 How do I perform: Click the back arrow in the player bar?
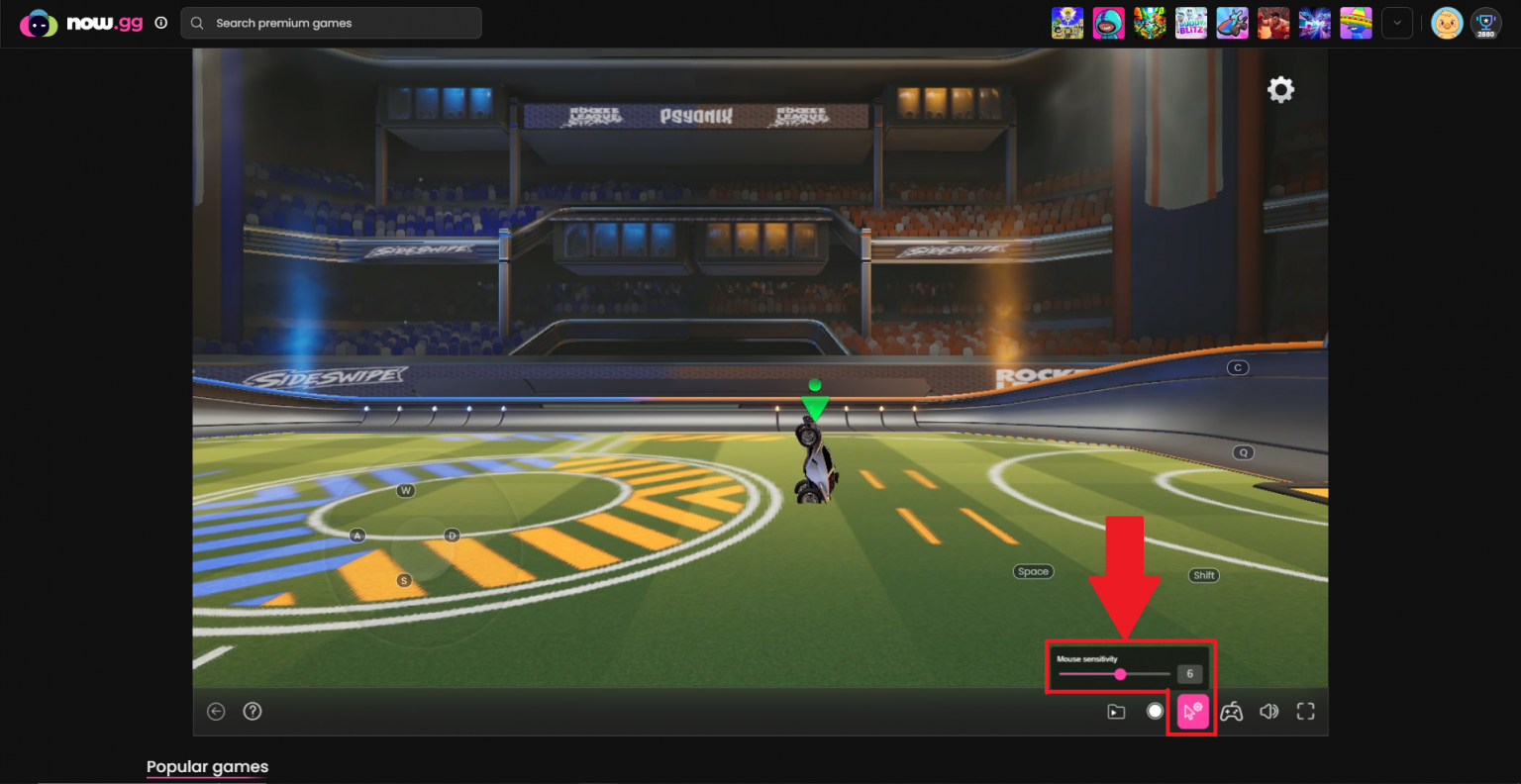(x=216, y=712)
